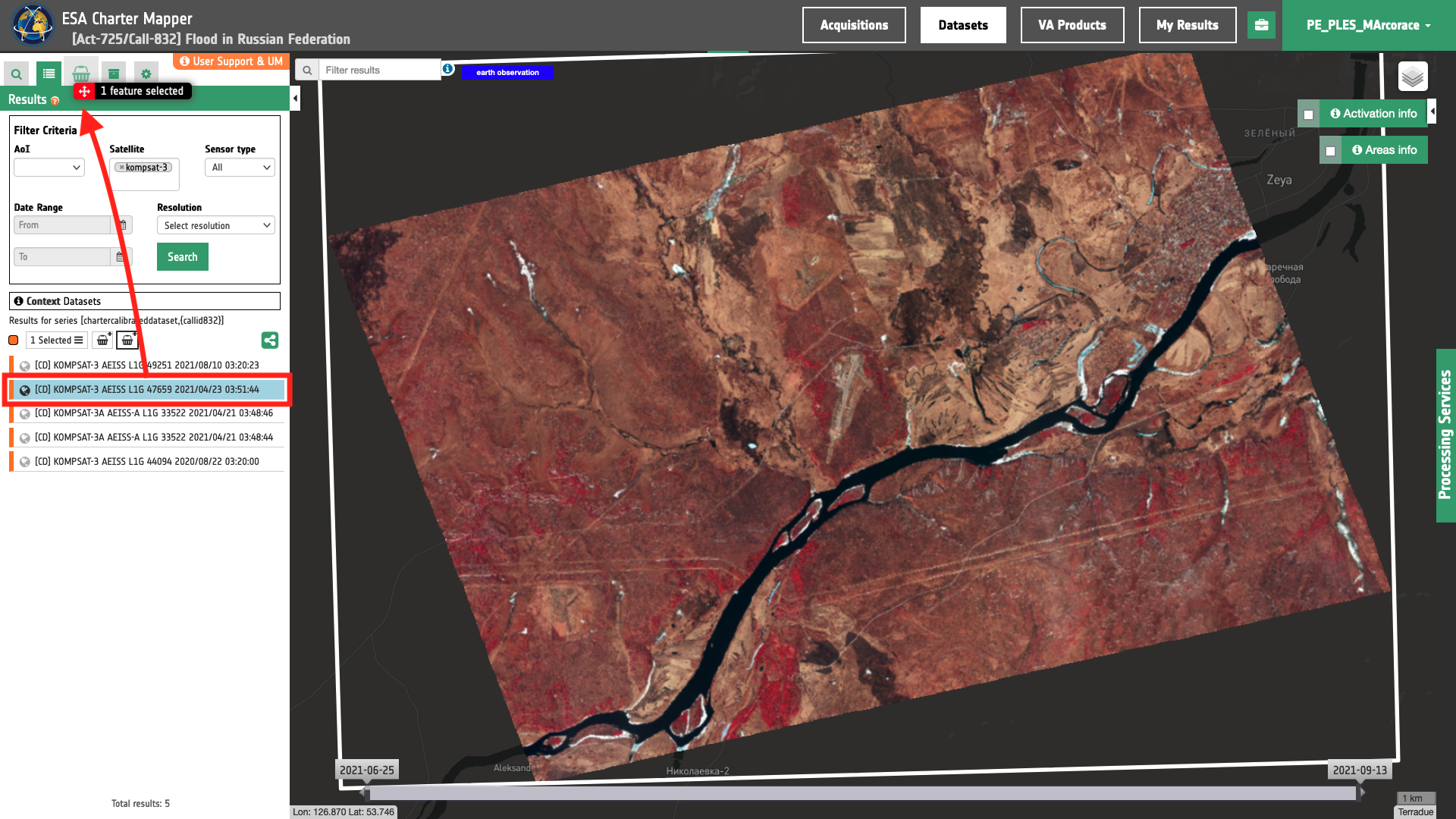Click the Areas info button

pos(1385,150)
